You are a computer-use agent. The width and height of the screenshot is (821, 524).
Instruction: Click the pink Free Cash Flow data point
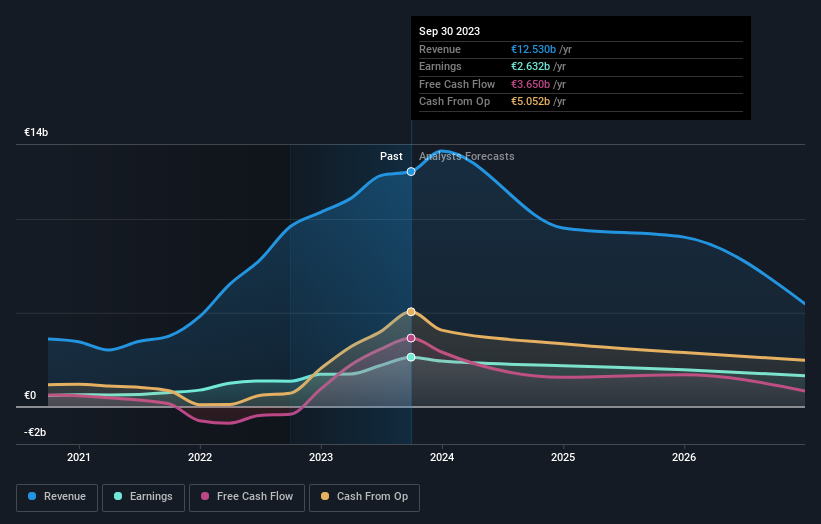[x=411, y=338]
